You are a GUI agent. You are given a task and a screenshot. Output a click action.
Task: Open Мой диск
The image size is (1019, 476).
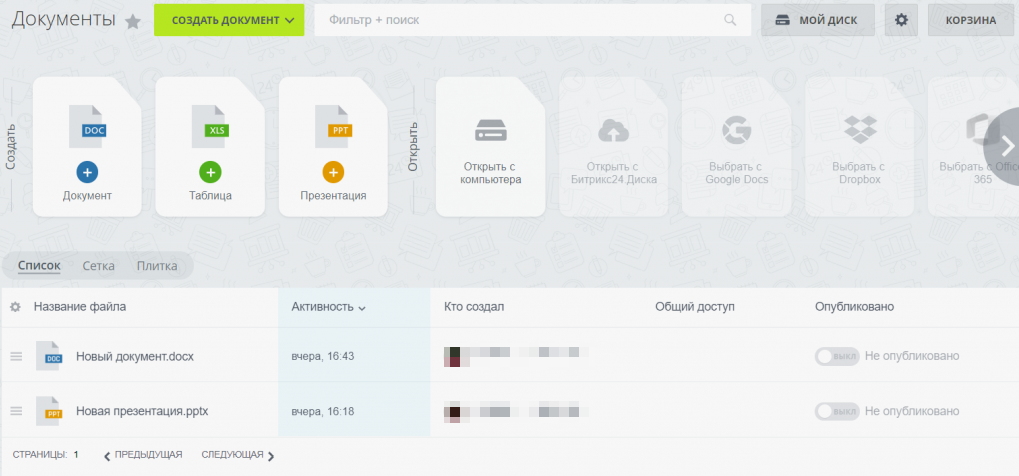[819, 20]
